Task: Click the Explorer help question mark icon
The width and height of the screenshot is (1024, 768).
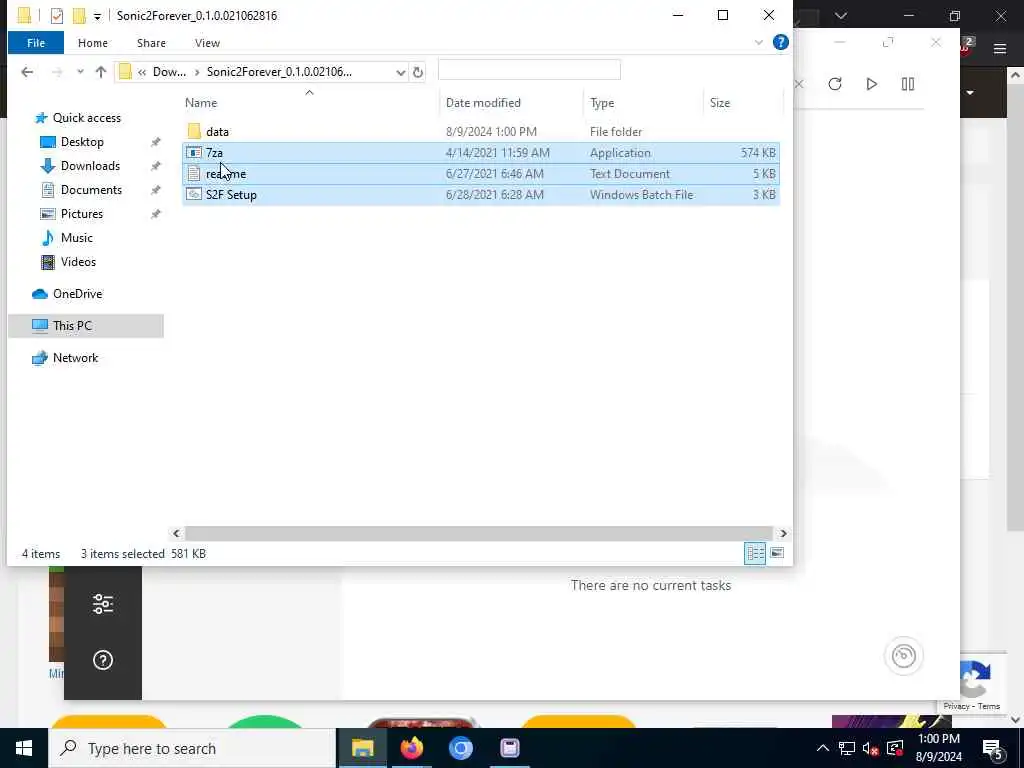Action: click(780, 42)
